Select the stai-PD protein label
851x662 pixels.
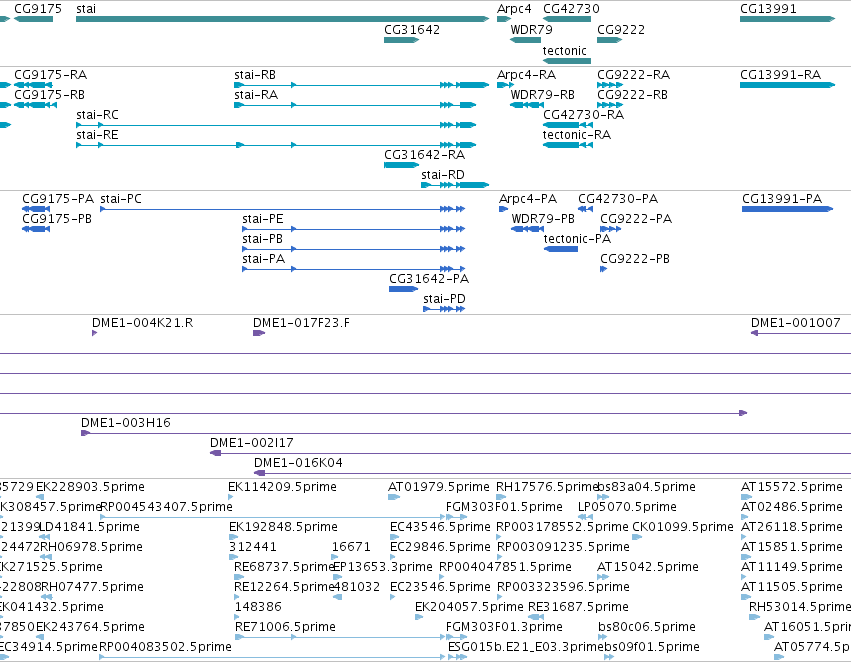[444, 299]
